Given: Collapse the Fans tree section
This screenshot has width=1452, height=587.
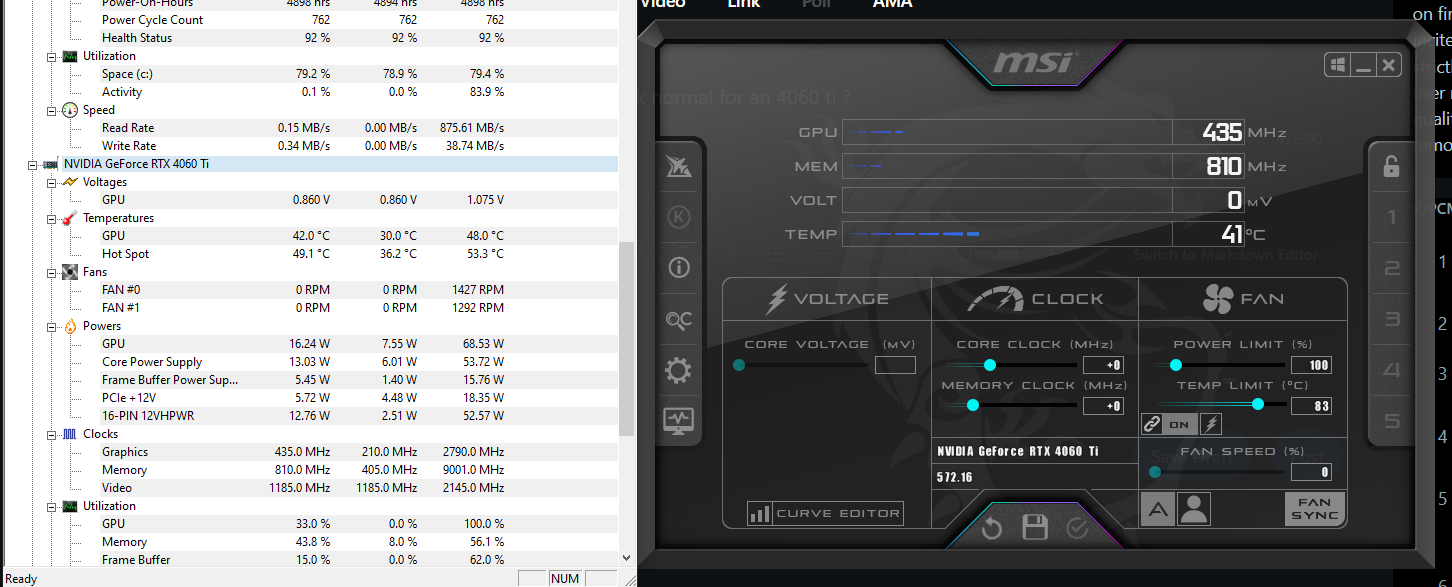Looking at the screenshot, I should click(x=52, y=272).
